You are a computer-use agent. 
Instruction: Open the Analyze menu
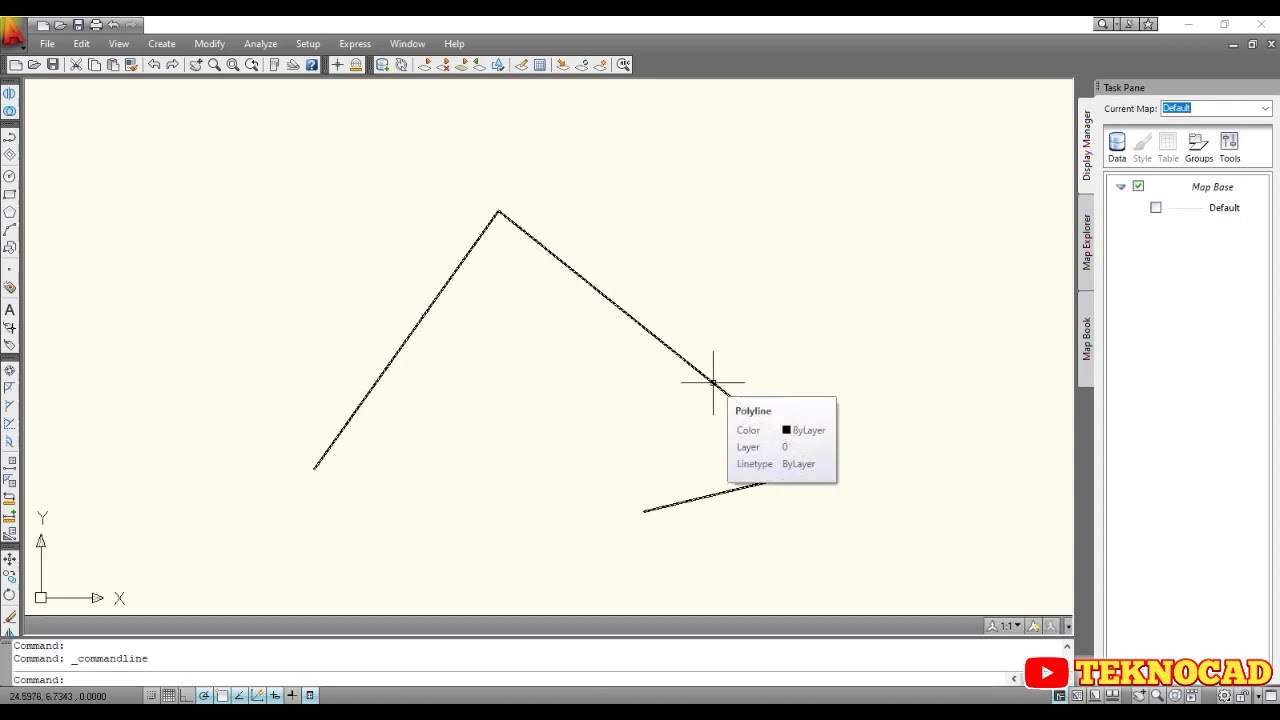pos(260,44)
